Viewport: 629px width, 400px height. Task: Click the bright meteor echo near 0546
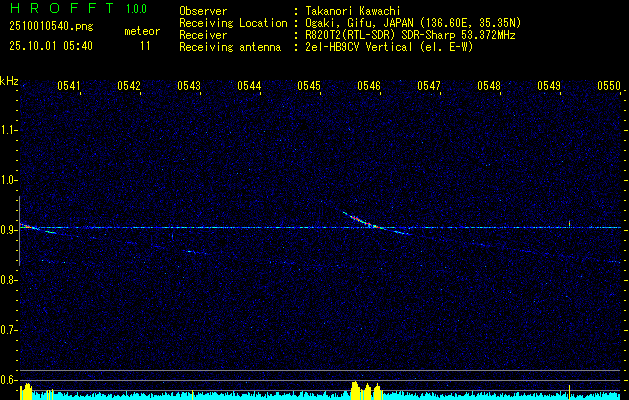pos(373,225)
